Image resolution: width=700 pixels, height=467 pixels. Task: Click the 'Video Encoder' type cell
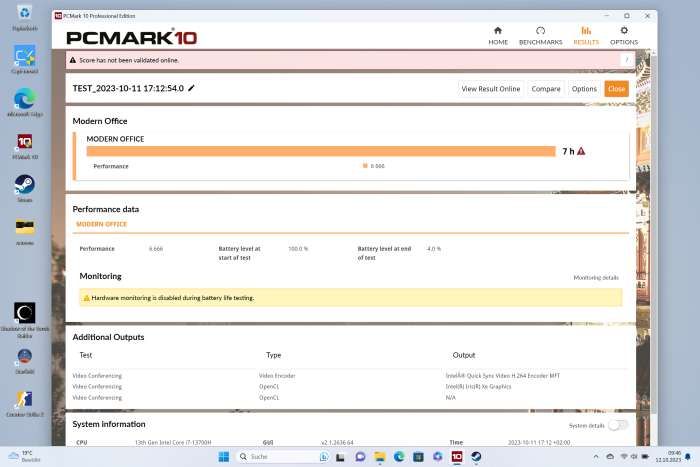click(x=277, y=376)
